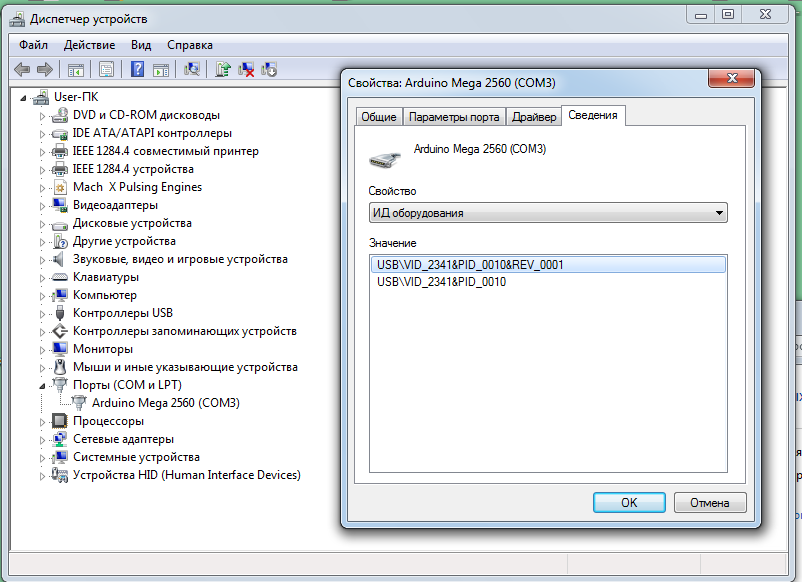This screenshot has height=582, width=802.
Task: Select the Компьютер label
Action: (105, 295)
